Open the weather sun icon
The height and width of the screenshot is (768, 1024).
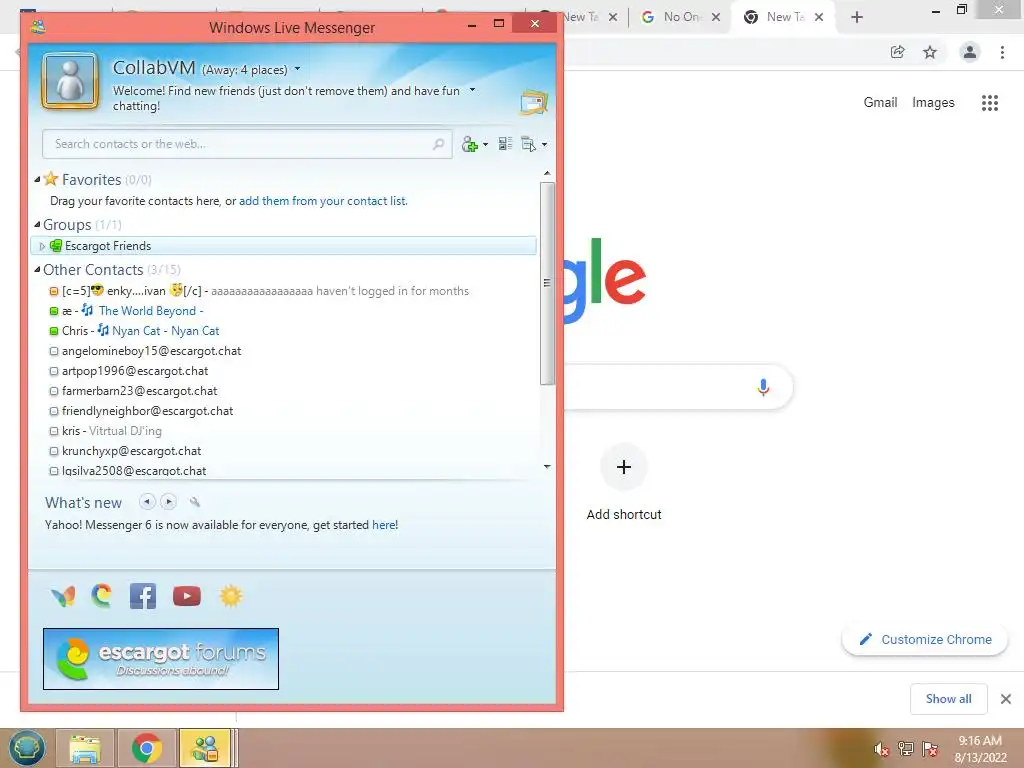[x=231, y=596]
